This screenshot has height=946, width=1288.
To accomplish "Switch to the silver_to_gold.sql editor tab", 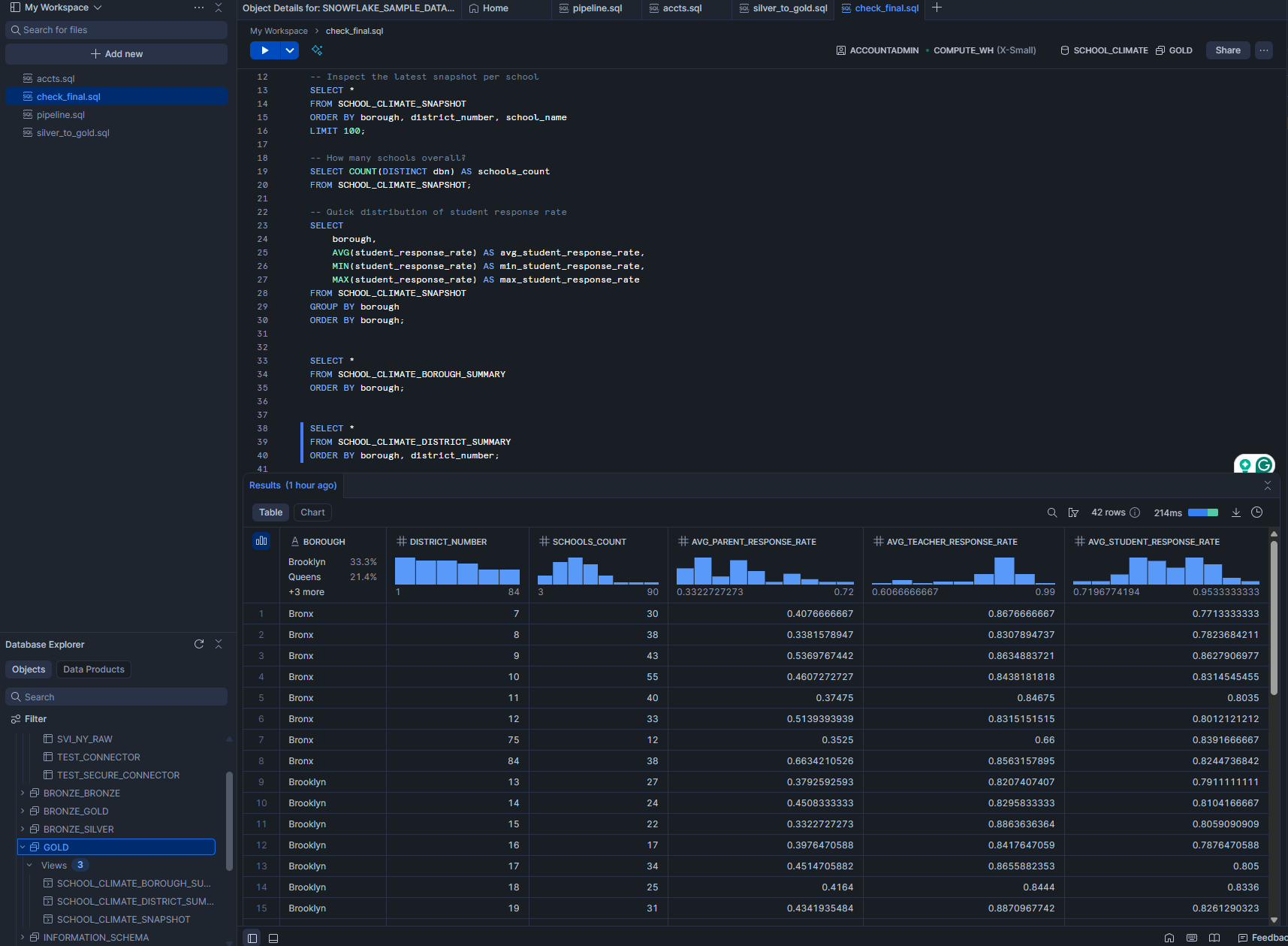I will [x=783, y=8].
